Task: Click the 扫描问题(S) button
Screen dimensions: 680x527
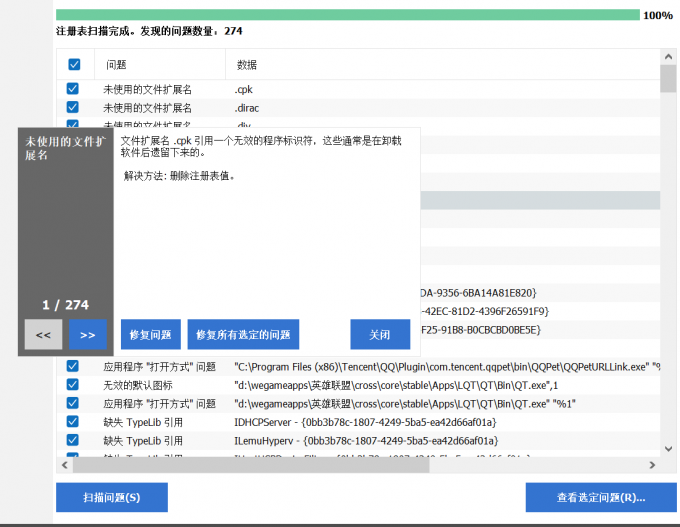Action: [112, 498]
